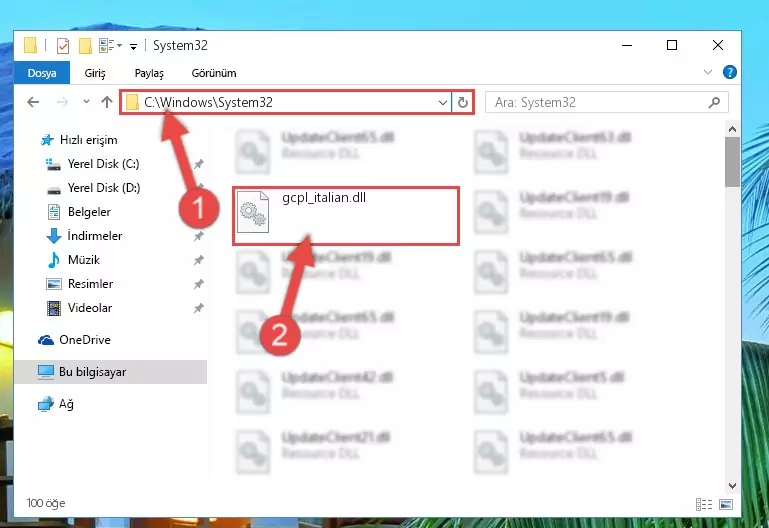Screen dimensions: 769x528
Task: Refresh the System32 folder view
Action: [462, 102]
